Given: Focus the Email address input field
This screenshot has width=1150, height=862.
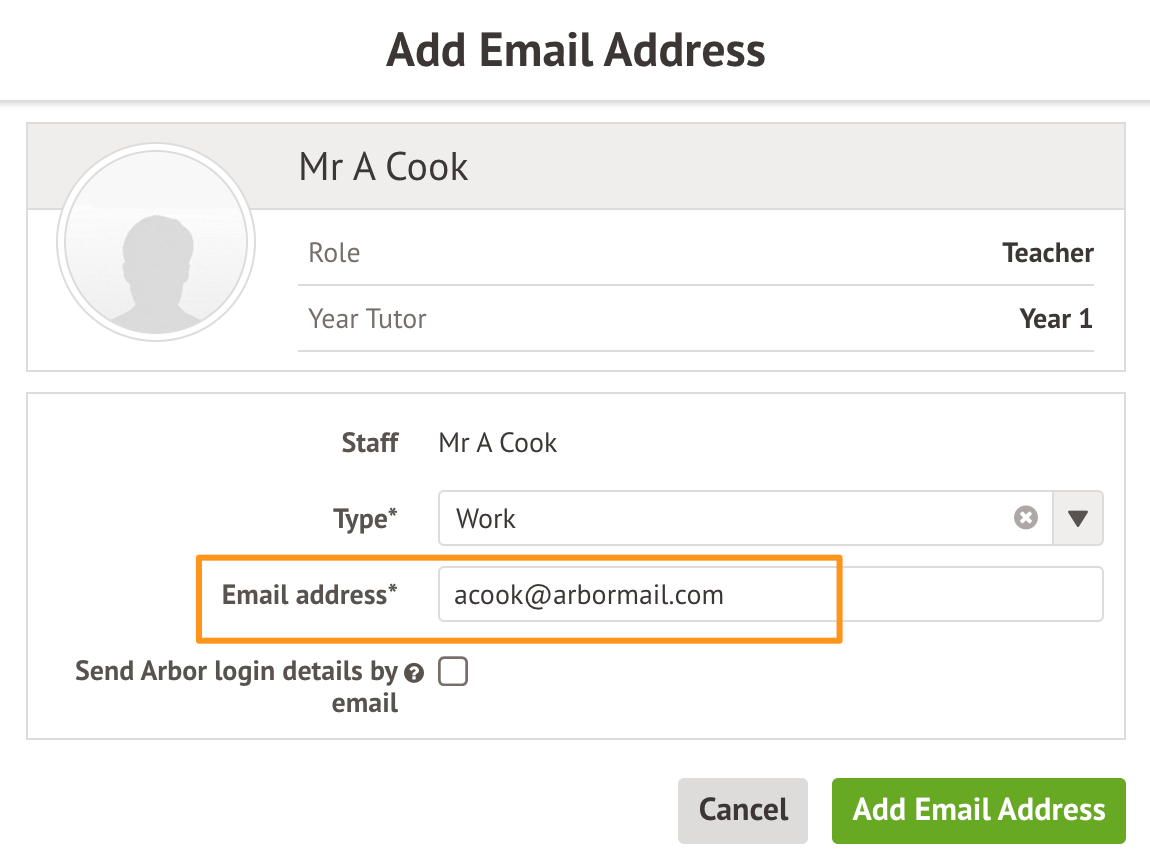Looking at the screenshot, I should [770, 595].
